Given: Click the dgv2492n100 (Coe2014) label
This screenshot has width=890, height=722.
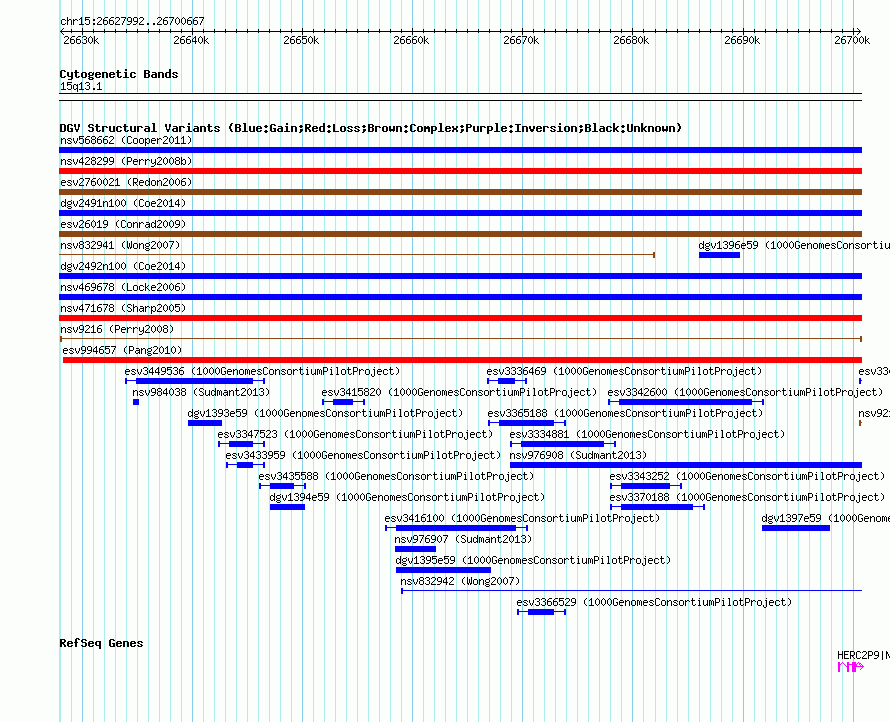Looking at the screenshot, I should [123, 266].
